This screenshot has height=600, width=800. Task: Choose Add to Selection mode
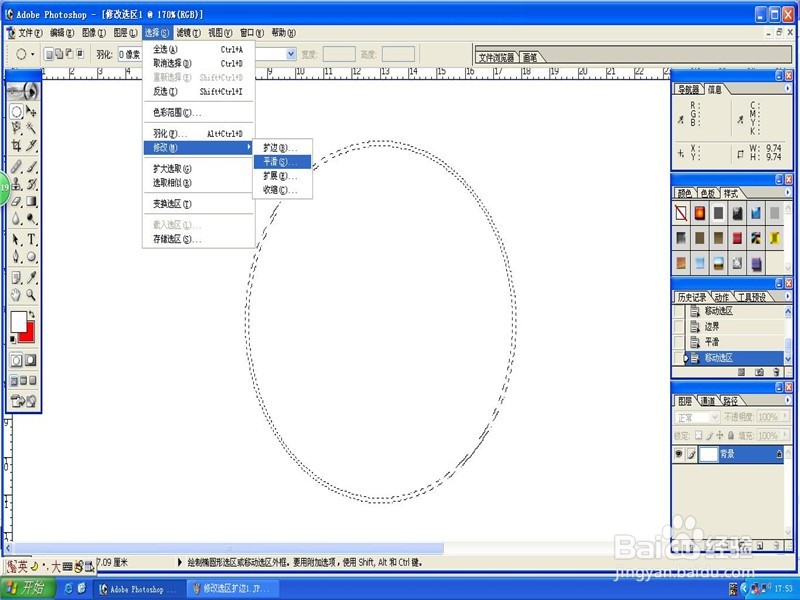pyautogui.click(x=59, y=54)
